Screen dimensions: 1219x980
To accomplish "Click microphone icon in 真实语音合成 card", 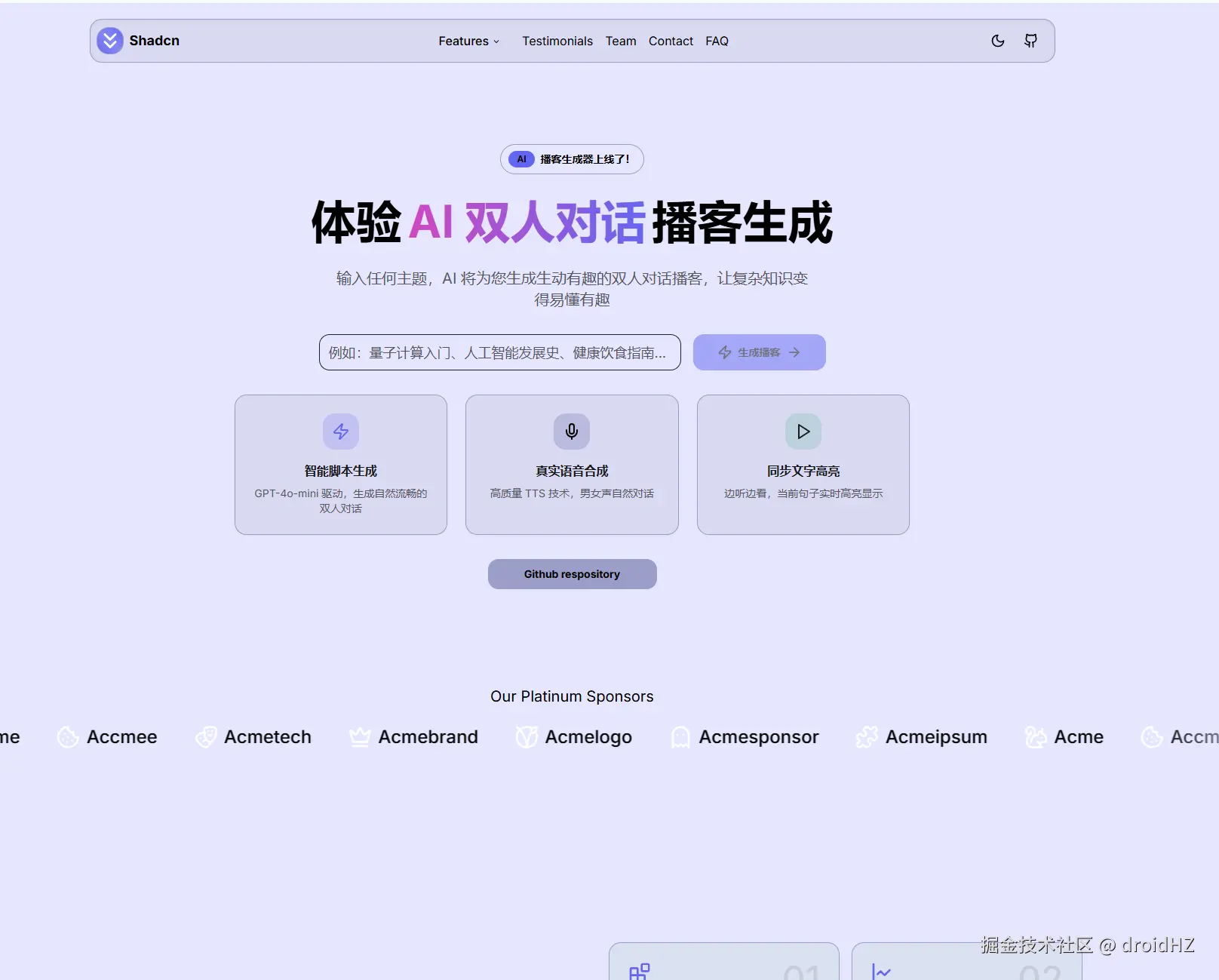I will click(572, 432).
